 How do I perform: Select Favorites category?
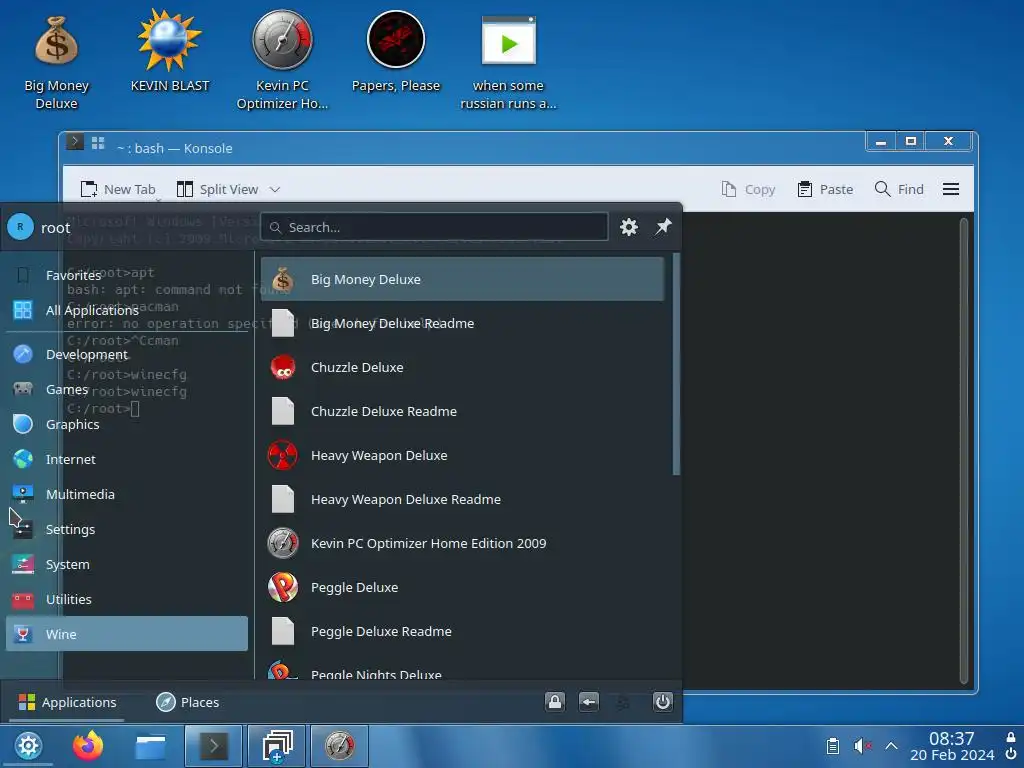[x=127, y=275]
